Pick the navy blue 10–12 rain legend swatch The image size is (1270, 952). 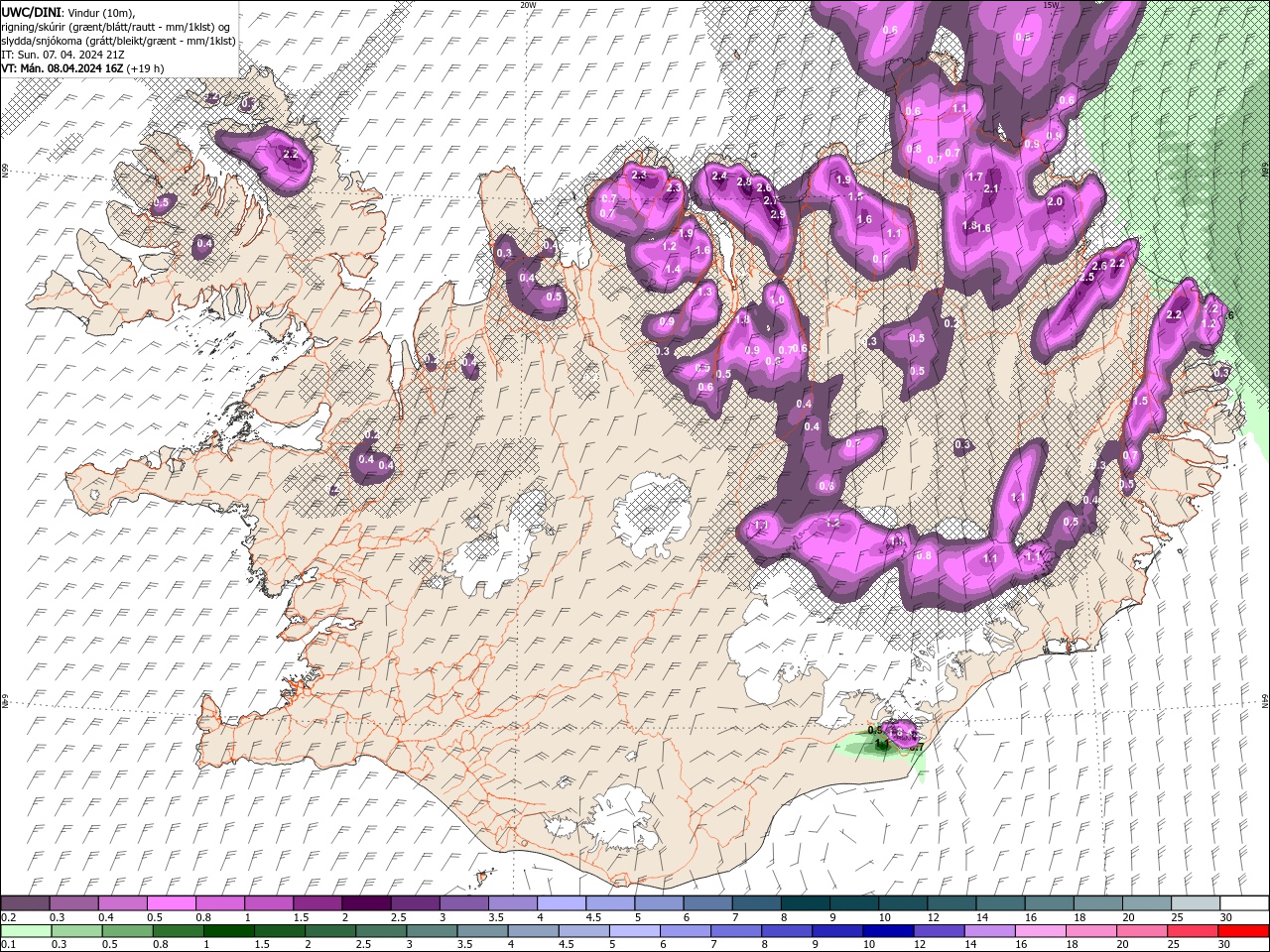886,931
